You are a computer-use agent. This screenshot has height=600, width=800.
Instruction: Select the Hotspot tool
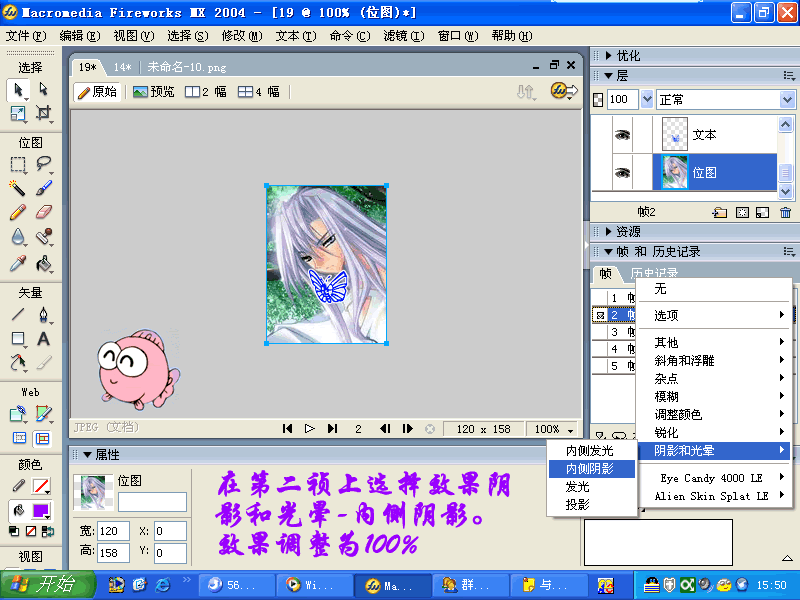18,414
